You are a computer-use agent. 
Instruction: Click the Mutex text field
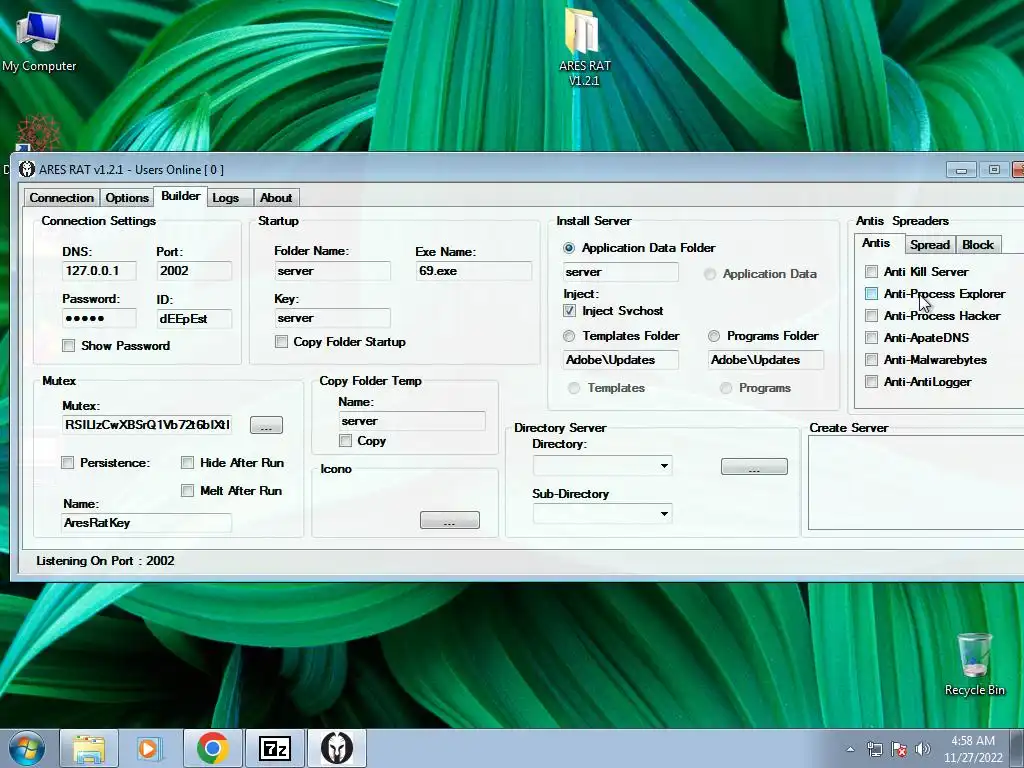[x=147, y=424]
